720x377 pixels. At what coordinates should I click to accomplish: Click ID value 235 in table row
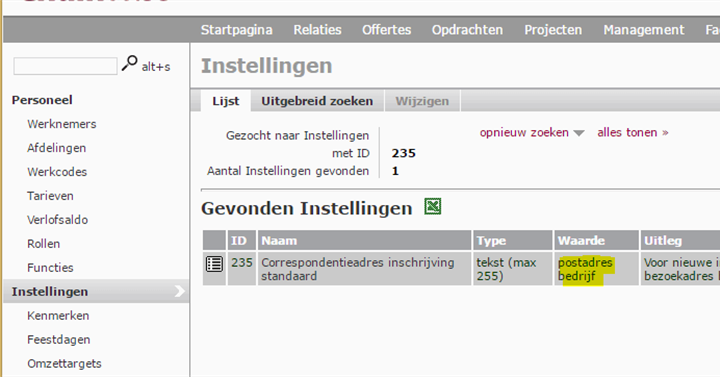coord(242,263)
